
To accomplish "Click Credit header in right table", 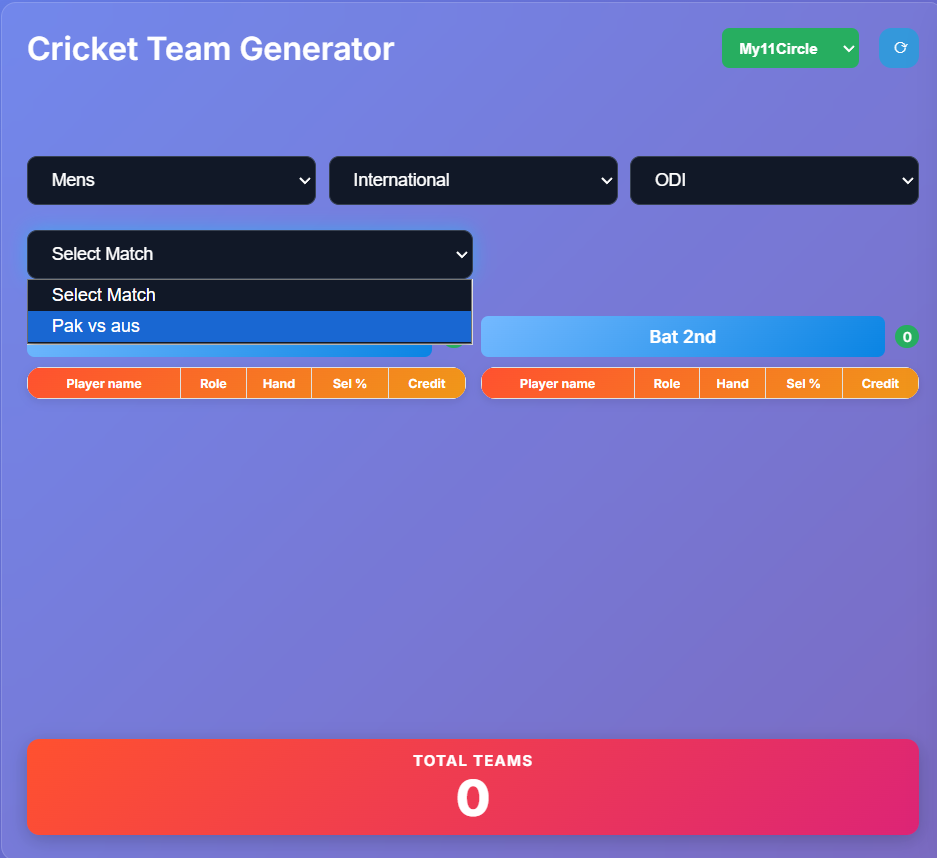I will 880,384.
